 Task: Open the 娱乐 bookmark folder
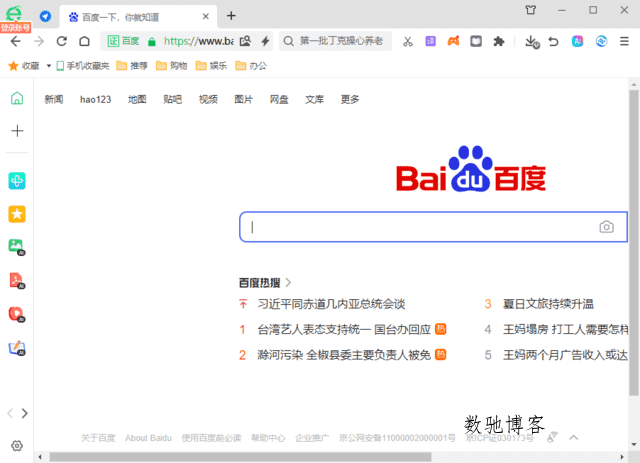(x=211, y=66)
